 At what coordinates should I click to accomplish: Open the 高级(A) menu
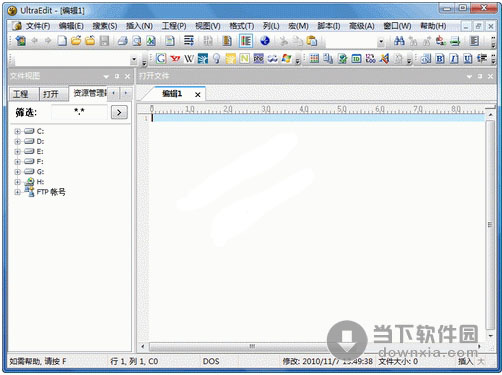point(362,26)
